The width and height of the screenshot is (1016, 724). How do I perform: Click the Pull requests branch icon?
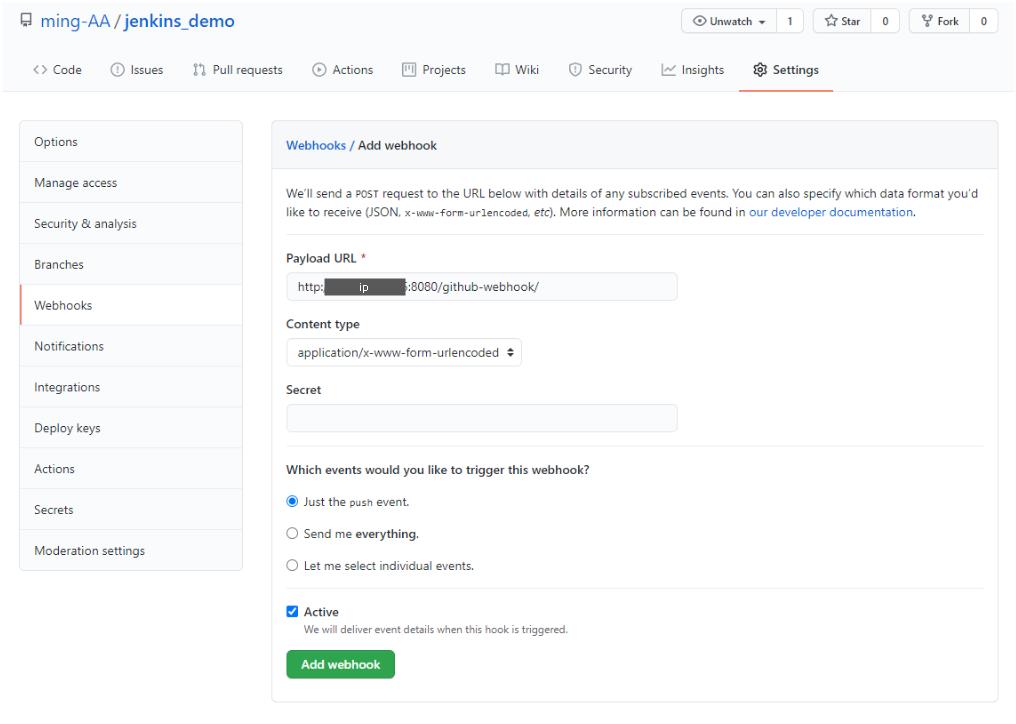click(x=199, y=69)
